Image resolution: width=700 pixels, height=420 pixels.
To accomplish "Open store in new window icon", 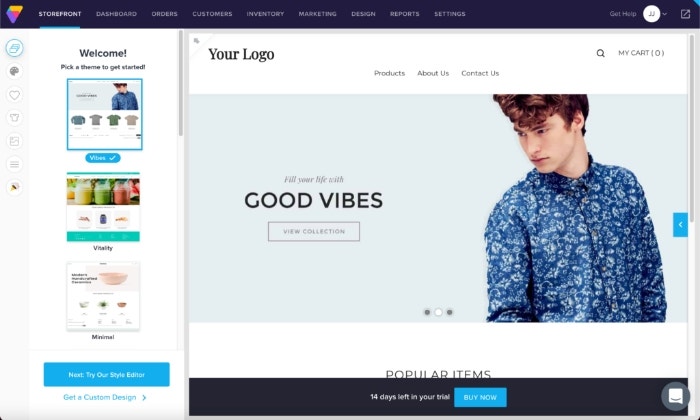I will click(685, 14).
